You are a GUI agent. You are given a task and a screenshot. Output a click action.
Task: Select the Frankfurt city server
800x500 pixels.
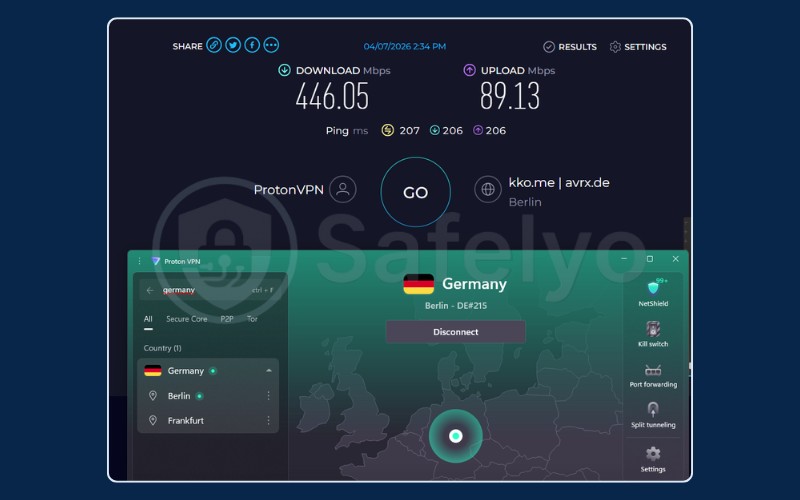pos(208,420)
